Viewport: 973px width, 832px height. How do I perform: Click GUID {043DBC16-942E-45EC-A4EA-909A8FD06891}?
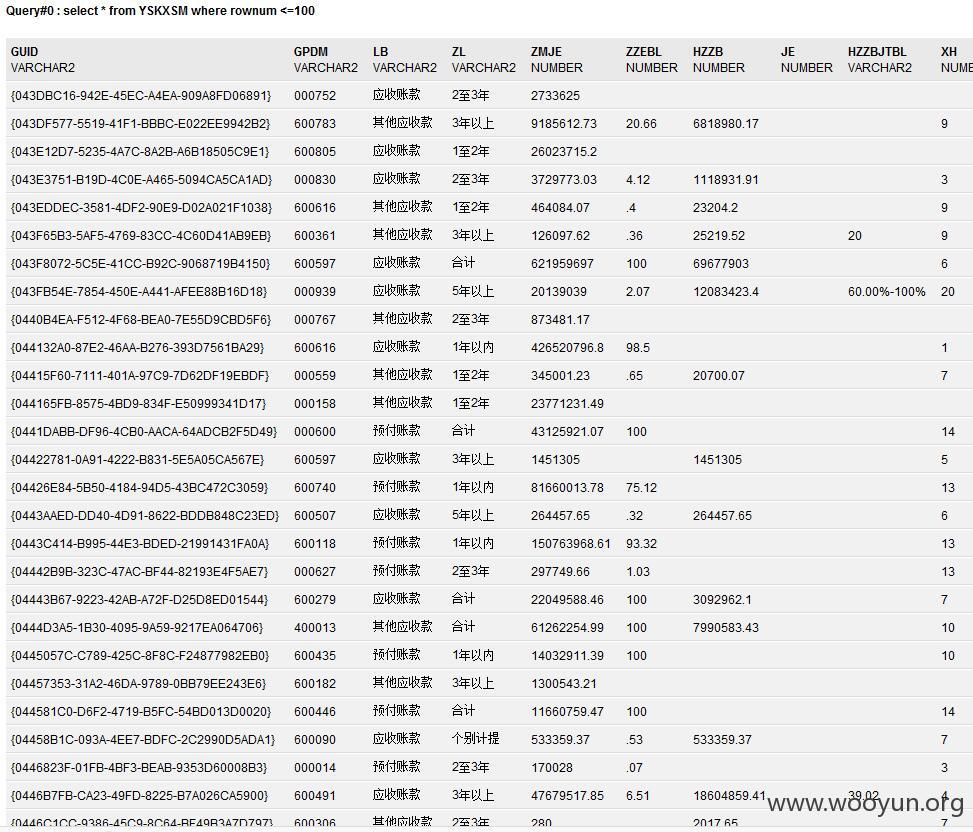[141, 96]
